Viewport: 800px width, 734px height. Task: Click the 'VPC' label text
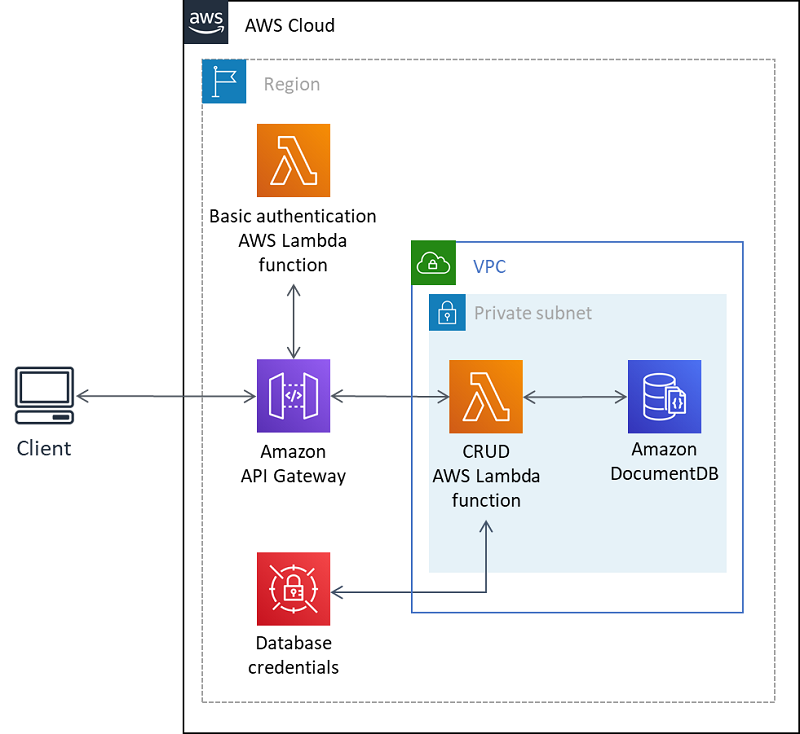(489, 266)
